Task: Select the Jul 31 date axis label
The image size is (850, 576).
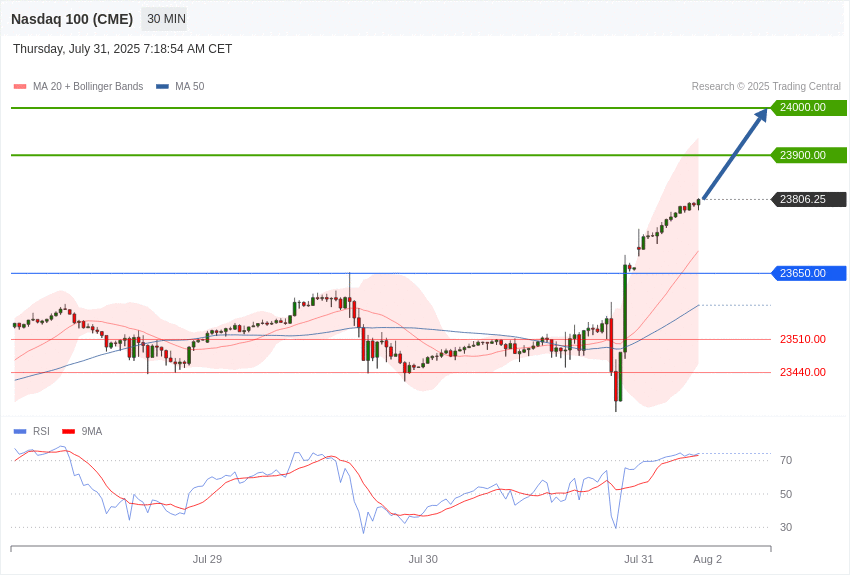Action: tap(639, 559)
